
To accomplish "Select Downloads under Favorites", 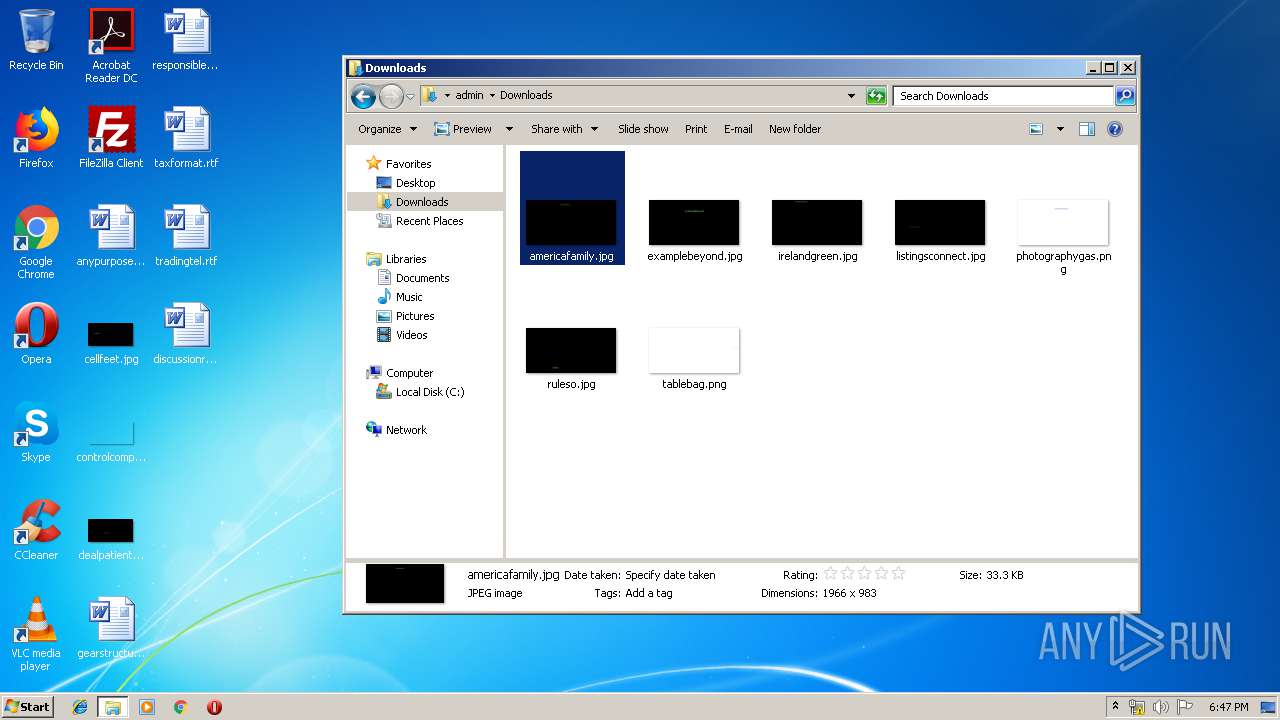I will tap(422, 202).
